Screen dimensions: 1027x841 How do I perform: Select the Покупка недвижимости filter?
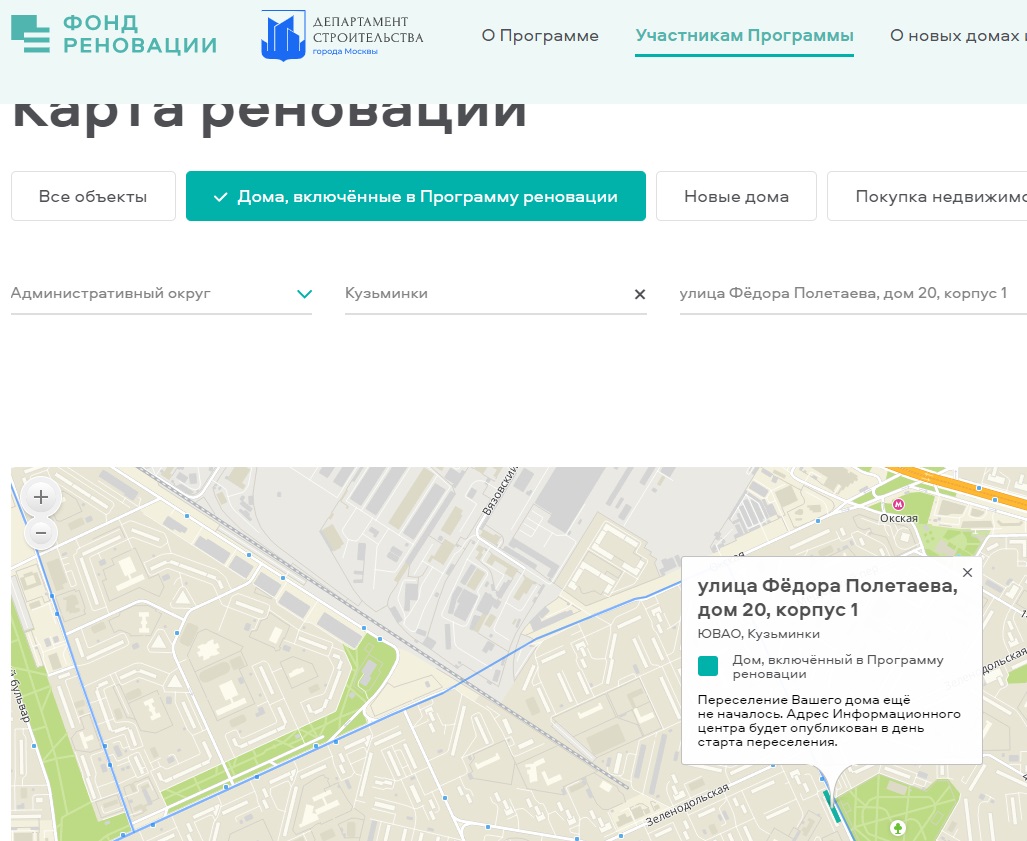pos(927,196)
